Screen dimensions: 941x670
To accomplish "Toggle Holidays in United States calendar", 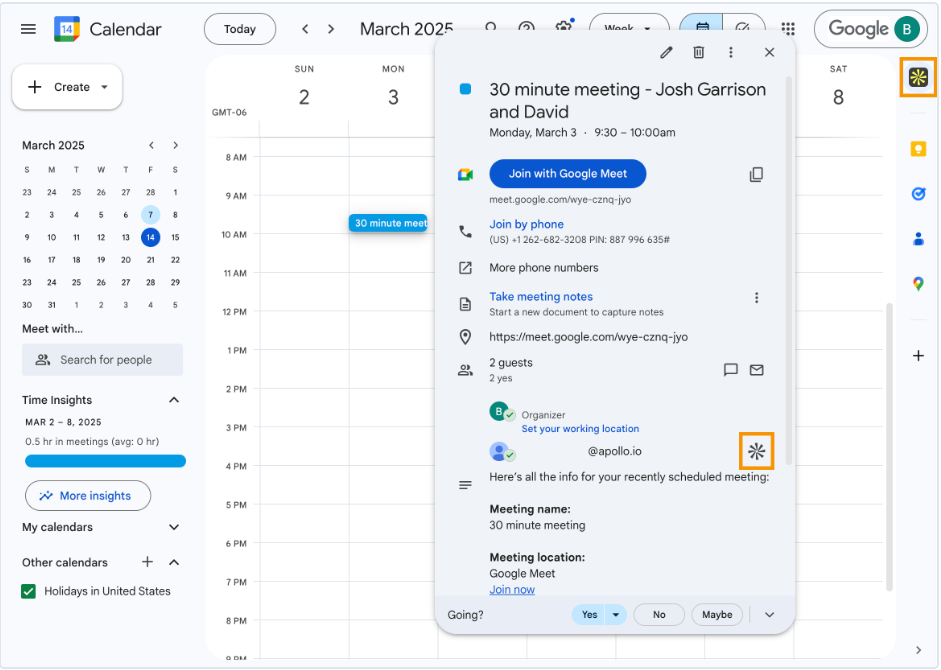I will [x=28, y=591].
